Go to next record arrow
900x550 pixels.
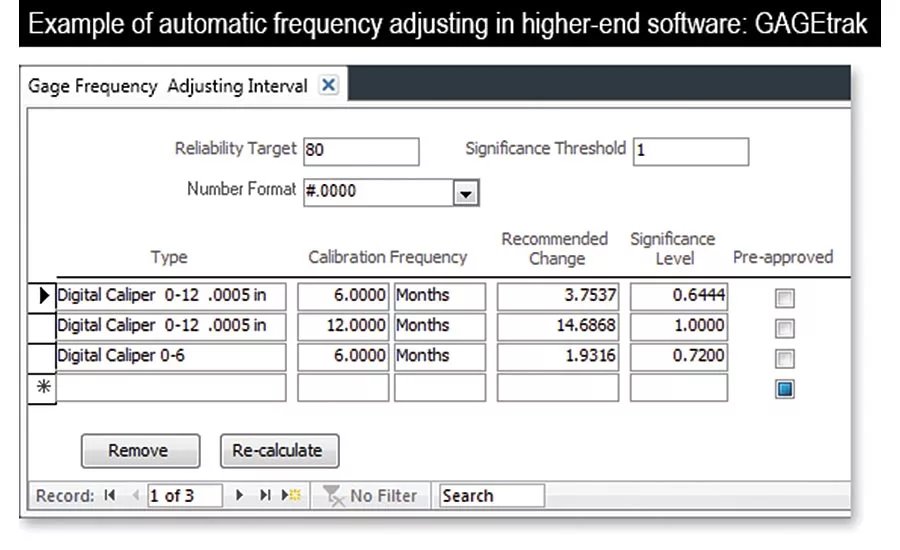coord(239,495)
